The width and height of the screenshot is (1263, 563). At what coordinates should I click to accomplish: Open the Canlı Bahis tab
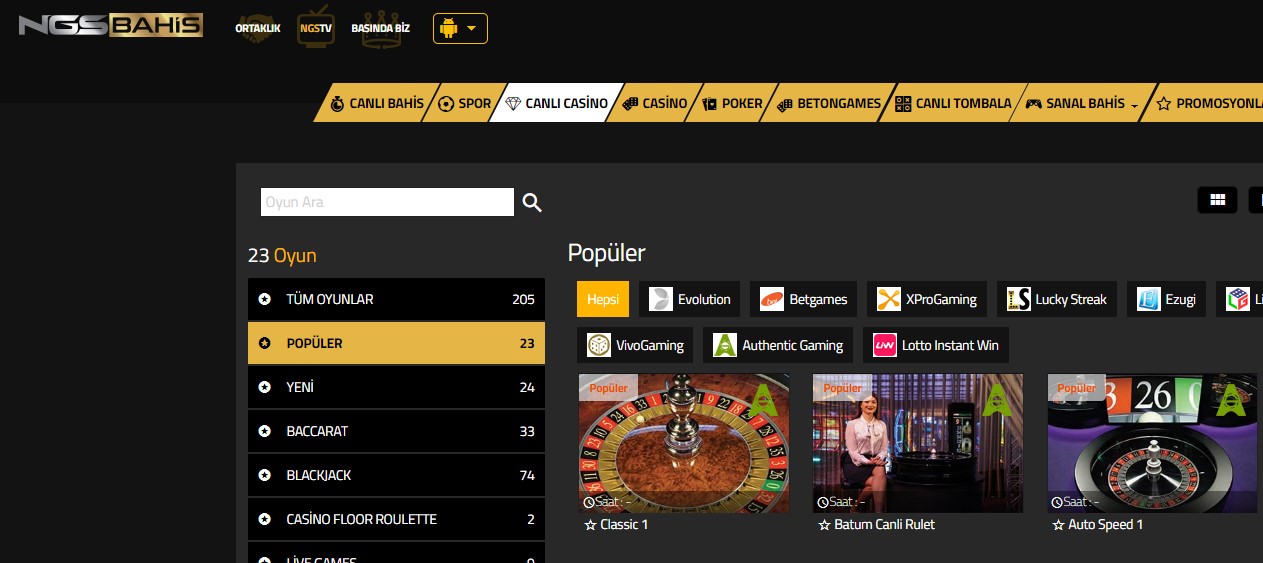(x=377, y=103)
